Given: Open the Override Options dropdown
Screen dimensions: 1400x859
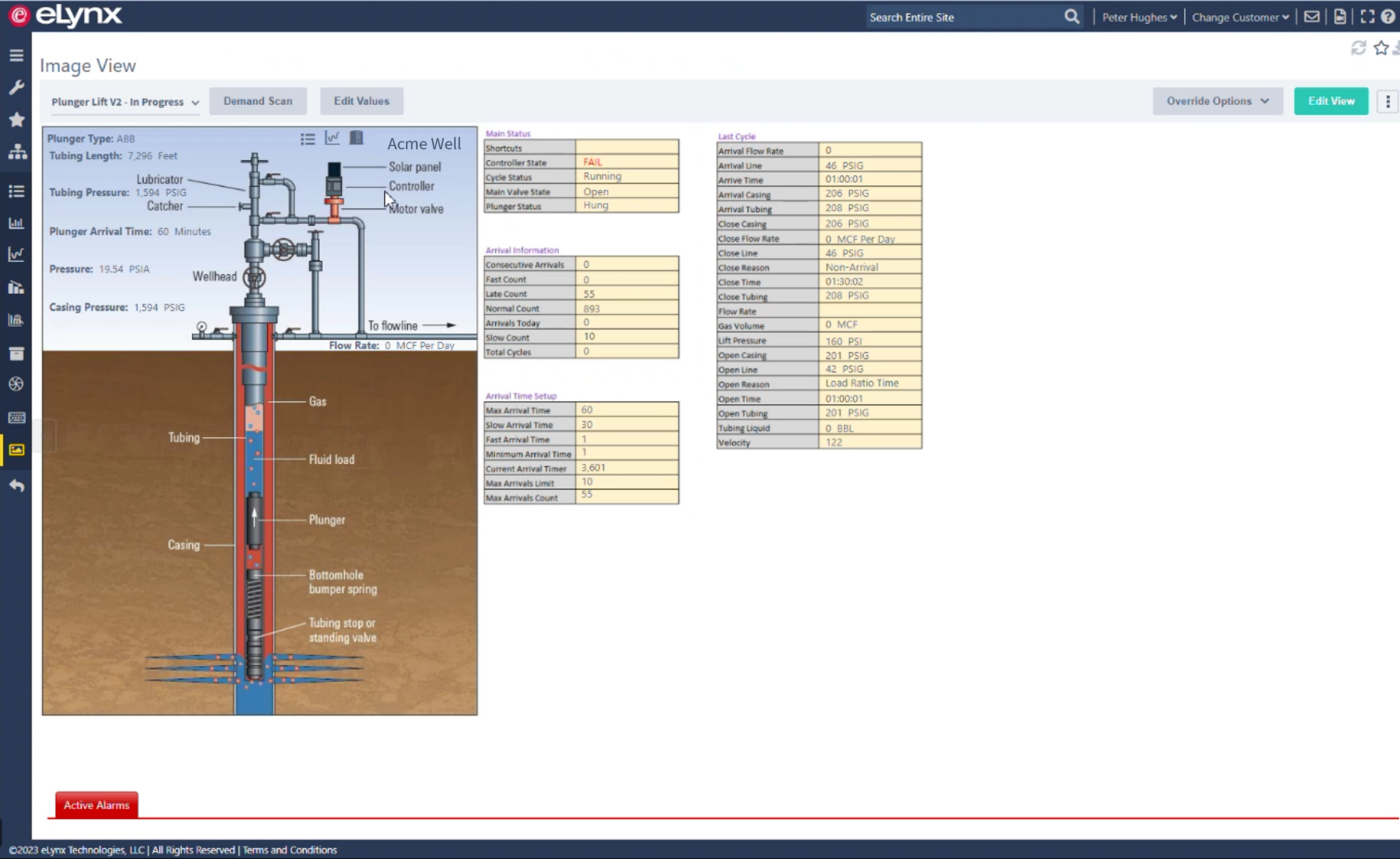Looking at the screenshot, I should (x=1217, y=101).
